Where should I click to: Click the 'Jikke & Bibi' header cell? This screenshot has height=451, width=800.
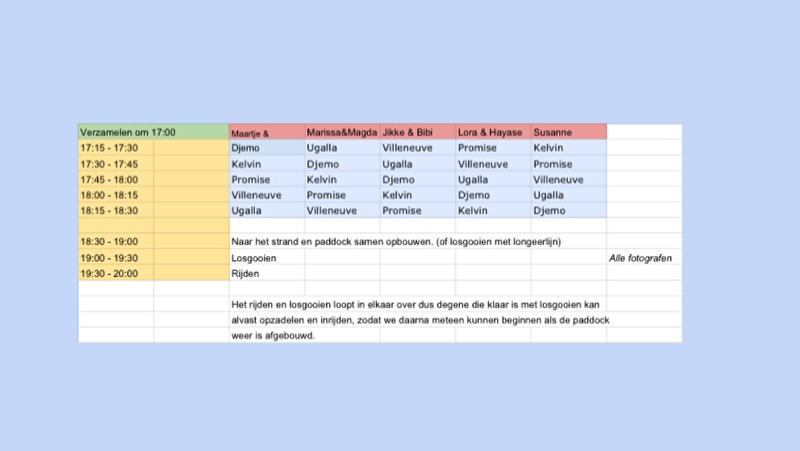coord(418,132)
